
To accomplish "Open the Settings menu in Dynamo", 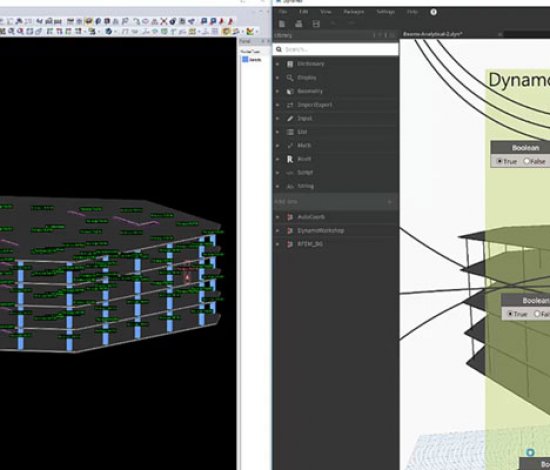I will [x=385, y=12].
